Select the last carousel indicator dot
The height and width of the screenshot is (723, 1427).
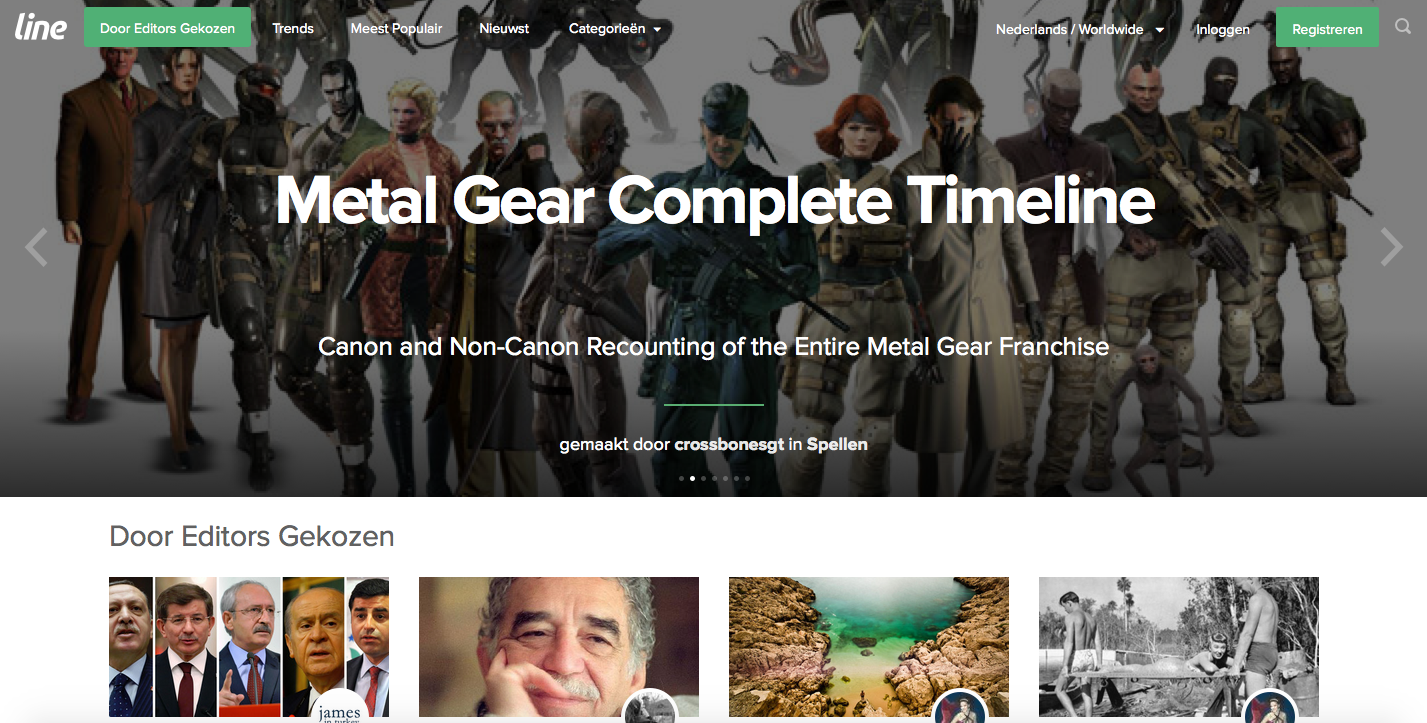tap(747, 478)
